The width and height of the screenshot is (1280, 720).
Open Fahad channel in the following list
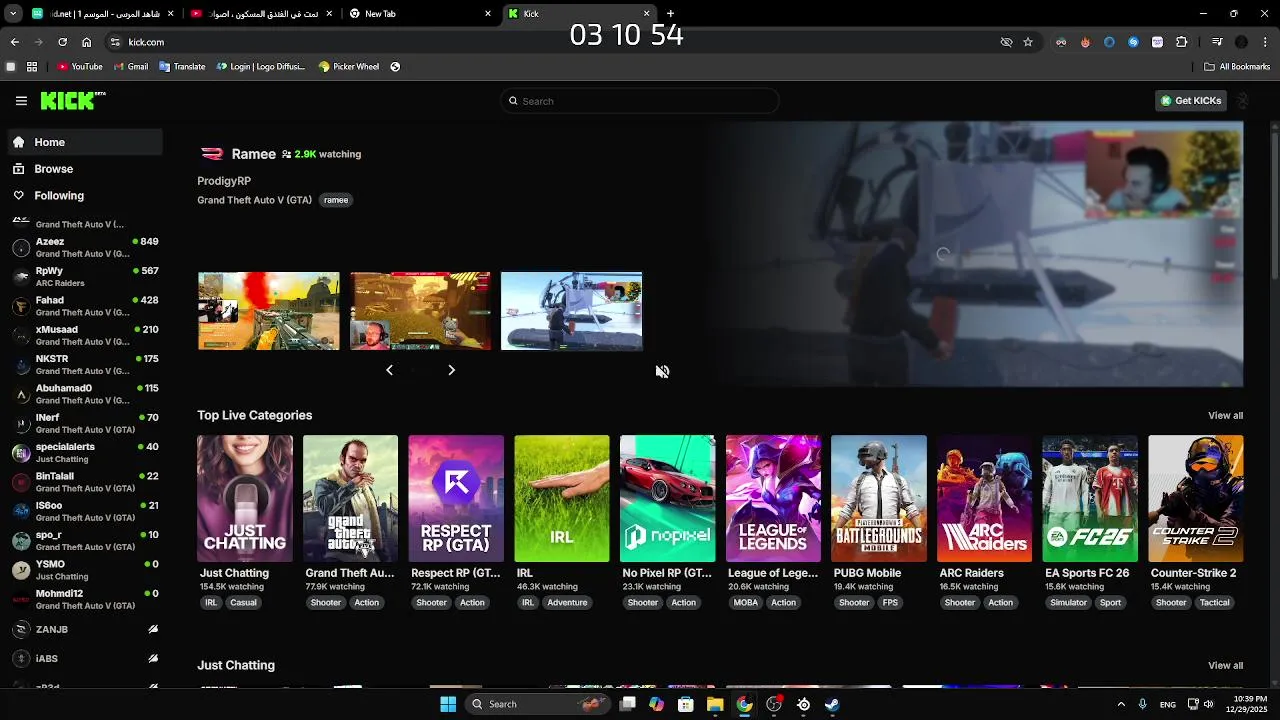85,306
